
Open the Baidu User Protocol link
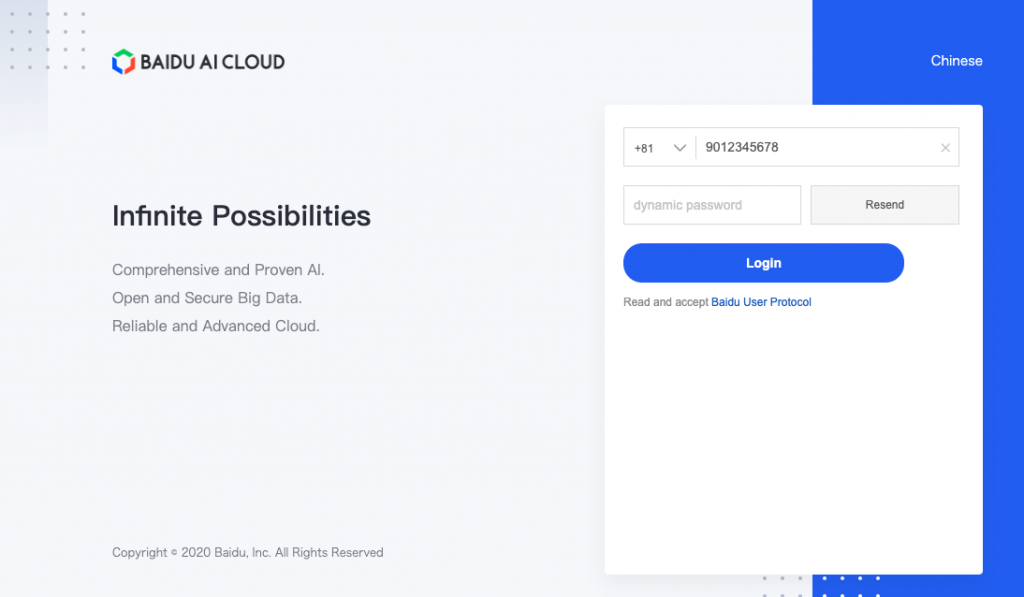[761, 302]
